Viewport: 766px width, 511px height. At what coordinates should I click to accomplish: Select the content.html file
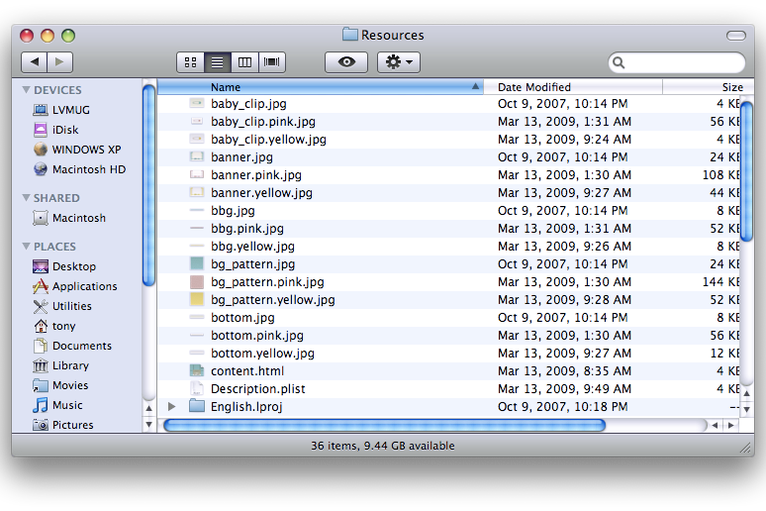(247, 371)
